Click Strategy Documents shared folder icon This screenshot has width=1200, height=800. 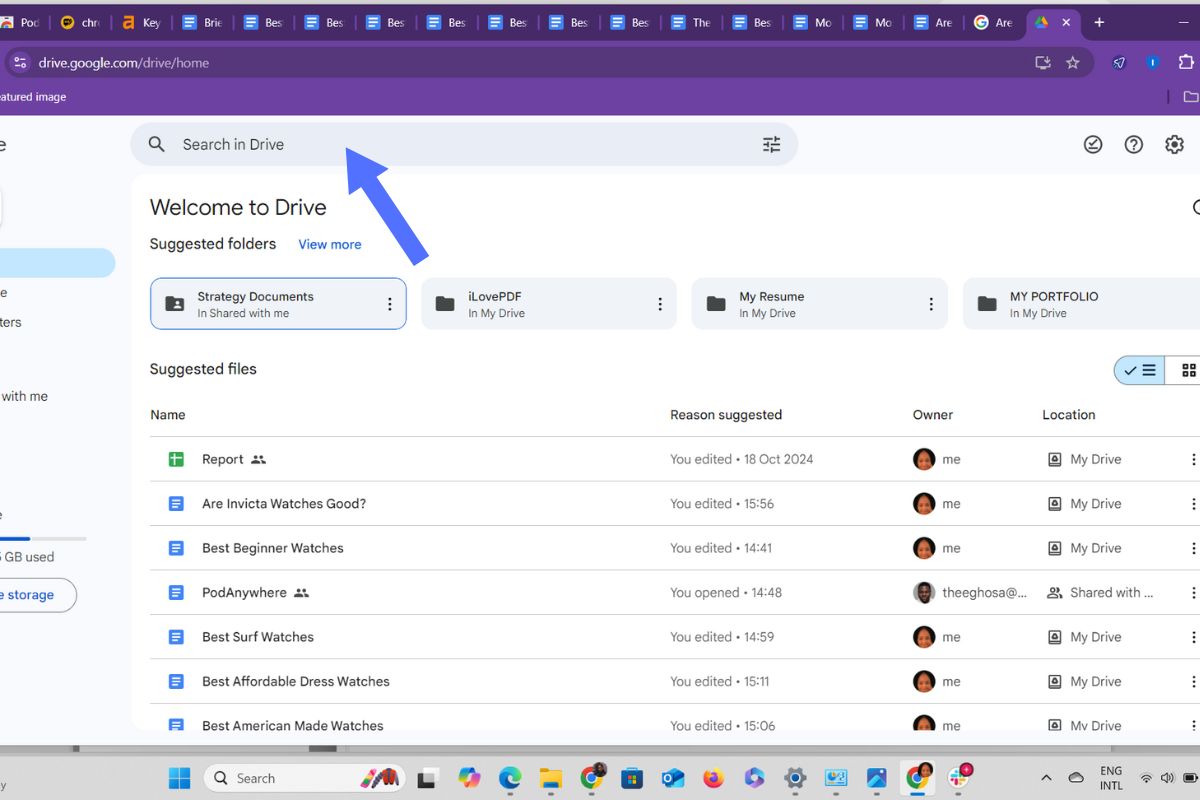[x=174, y=304]
